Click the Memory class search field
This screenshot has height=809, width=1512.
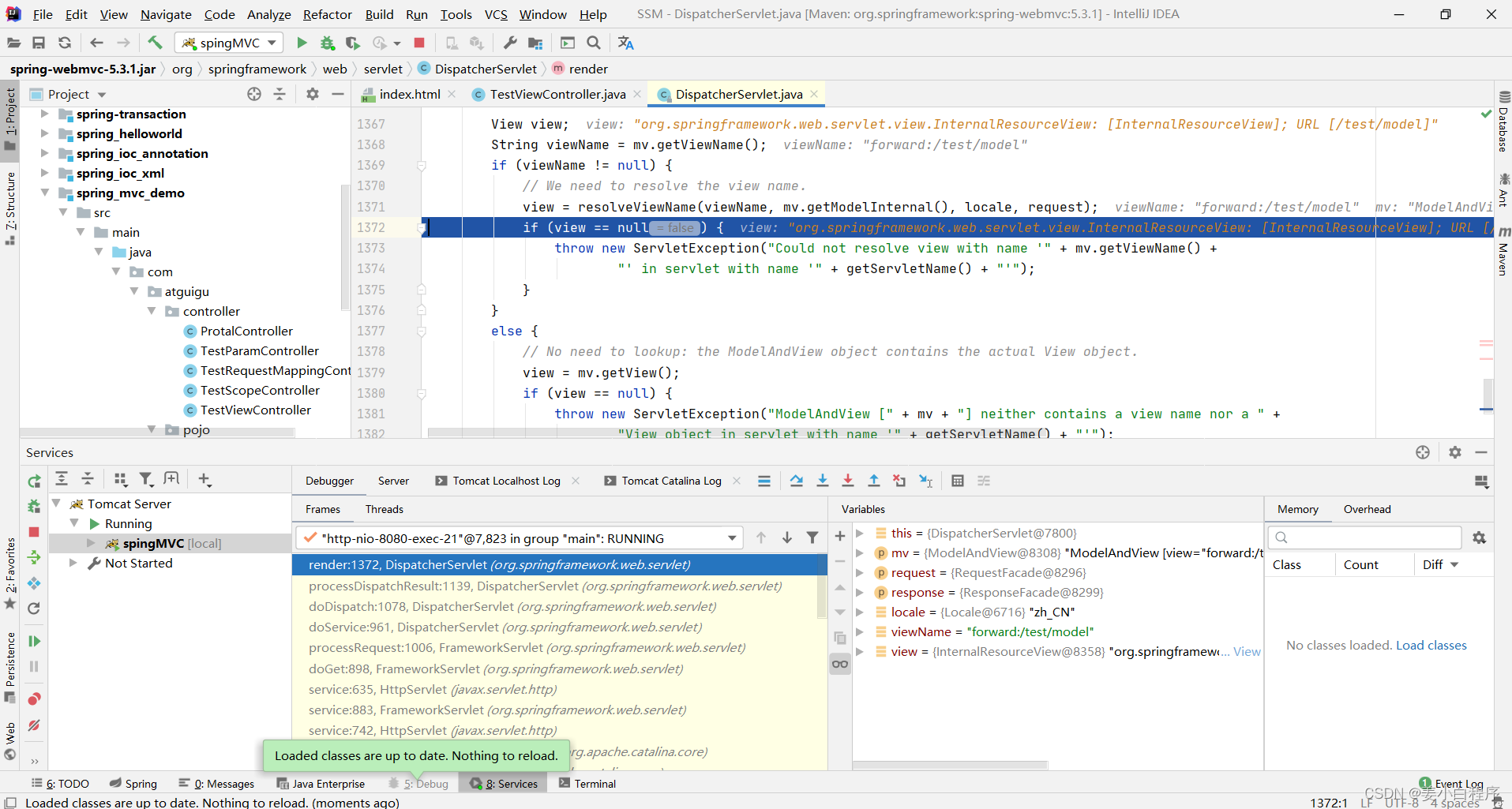point(1364,537)
